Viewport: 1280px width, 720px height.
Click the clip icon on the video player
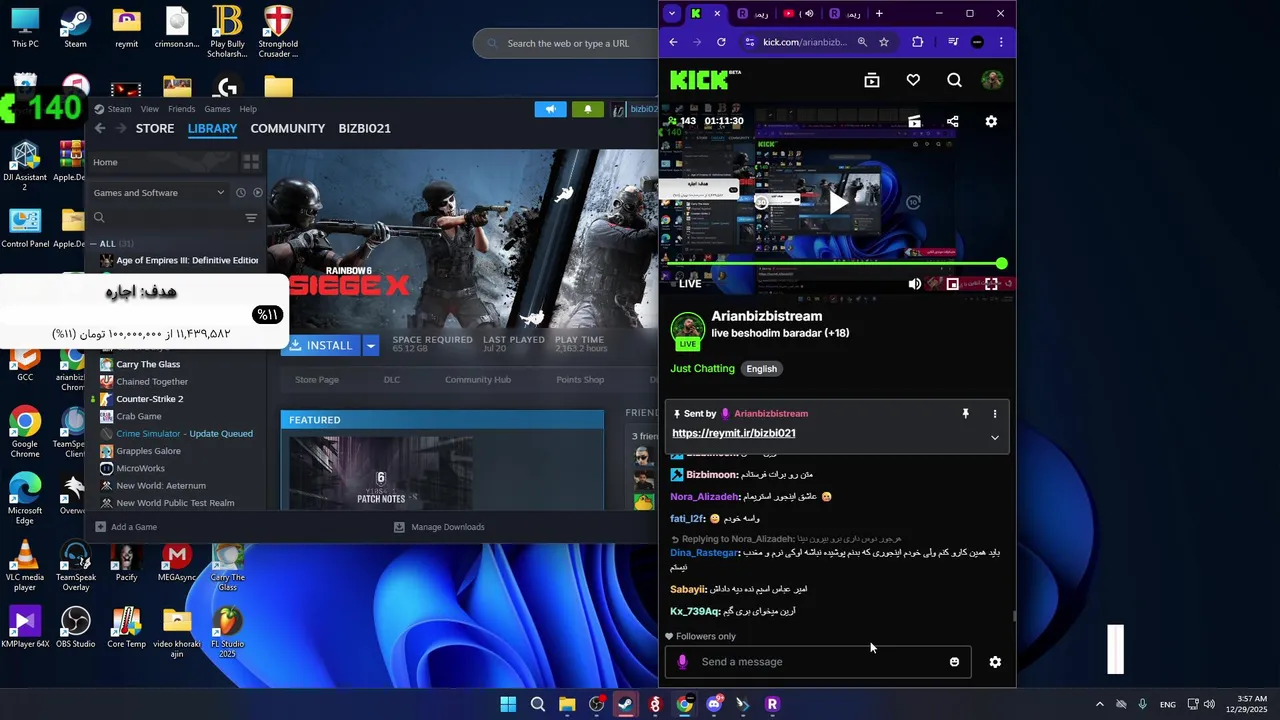(914, 121)
